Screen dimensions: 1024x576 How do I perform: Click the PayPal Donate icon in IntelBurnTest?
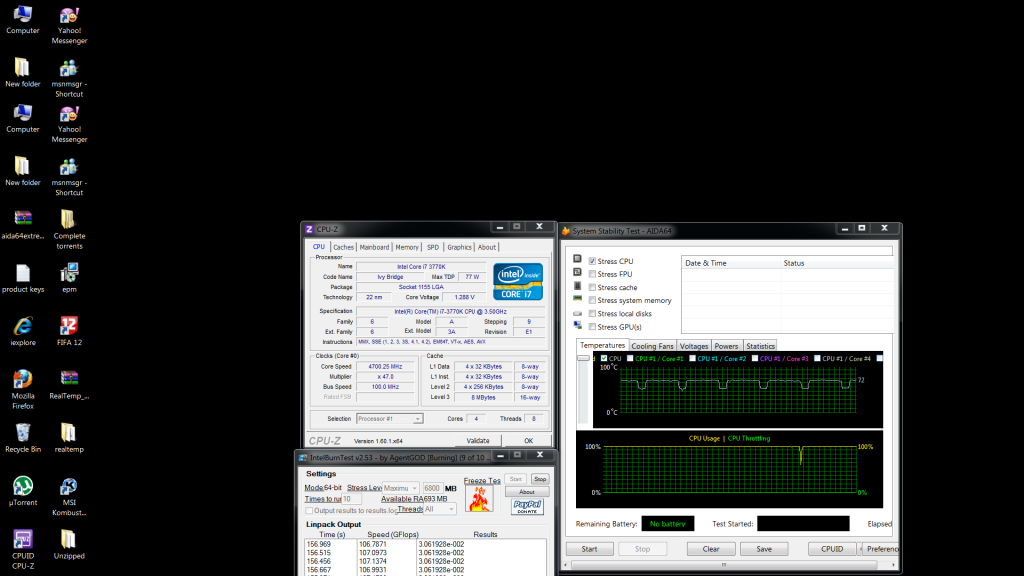click(526, 506)
